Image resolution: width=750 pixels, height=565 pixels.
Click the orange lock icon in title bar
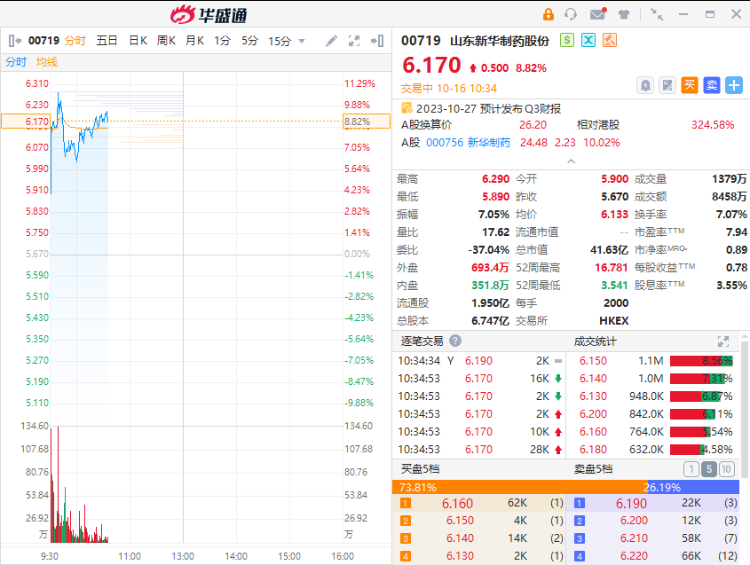pyautogui.click(x=548, y=14)
